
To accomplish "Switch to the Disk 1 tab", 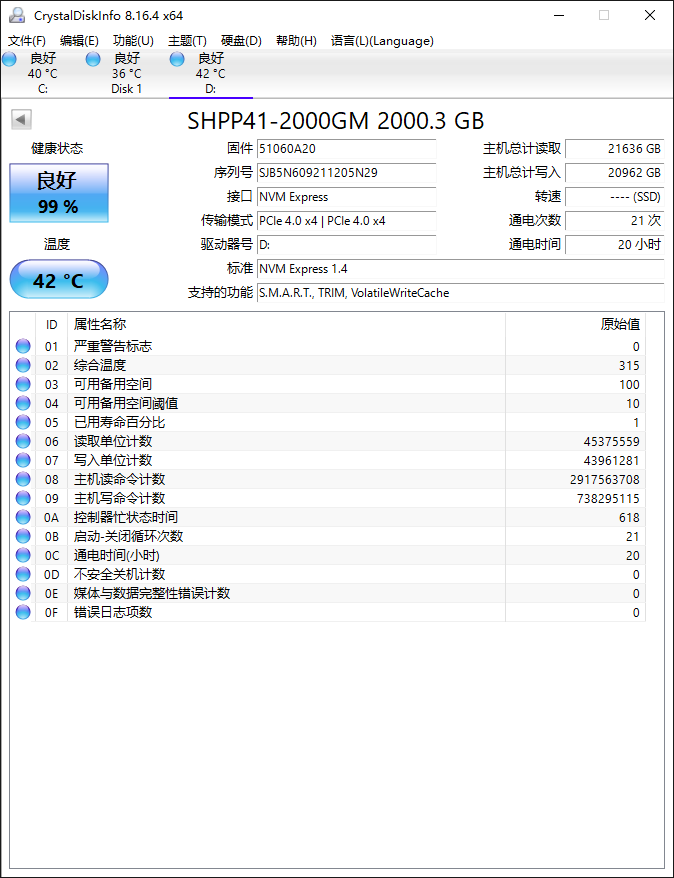I will pyautogui.click(x=127, y=73).
